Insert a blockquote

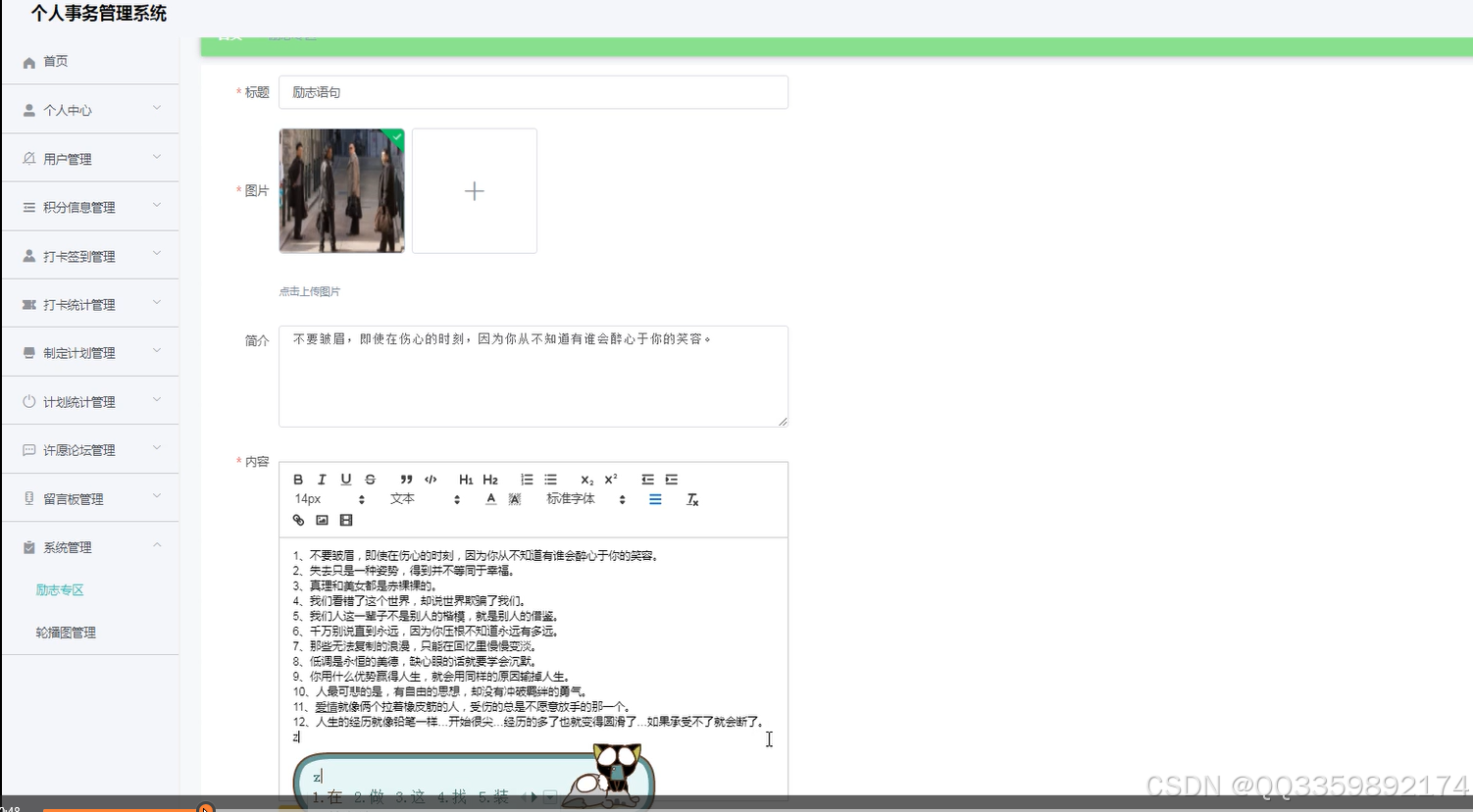tap(406, 480)
